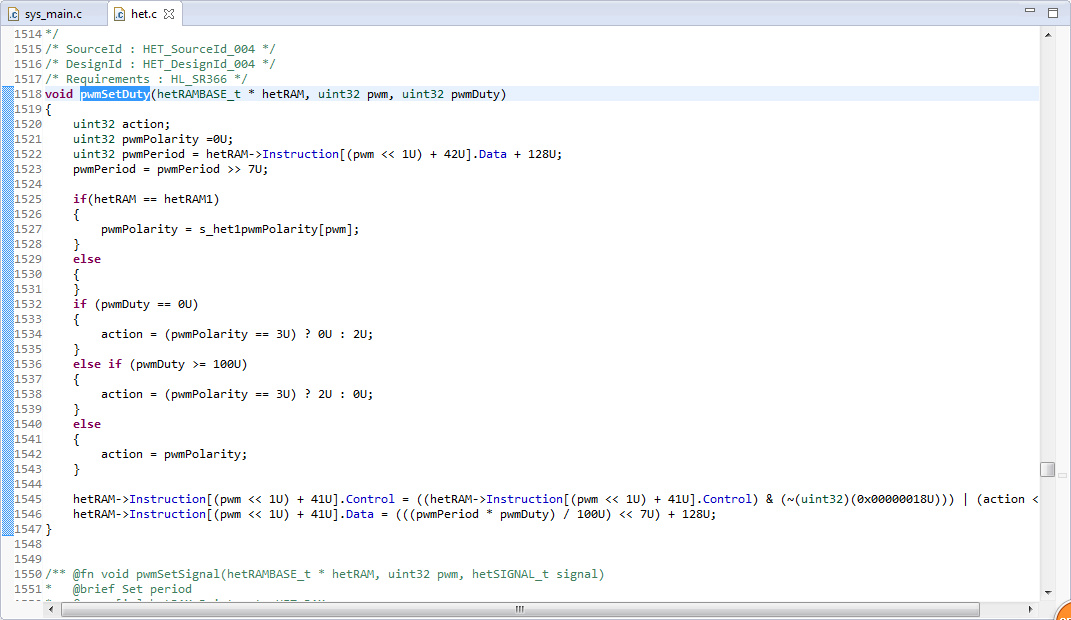Click the vertical scrollbar thumb

pyautogui.click(x=1048, y=469)
